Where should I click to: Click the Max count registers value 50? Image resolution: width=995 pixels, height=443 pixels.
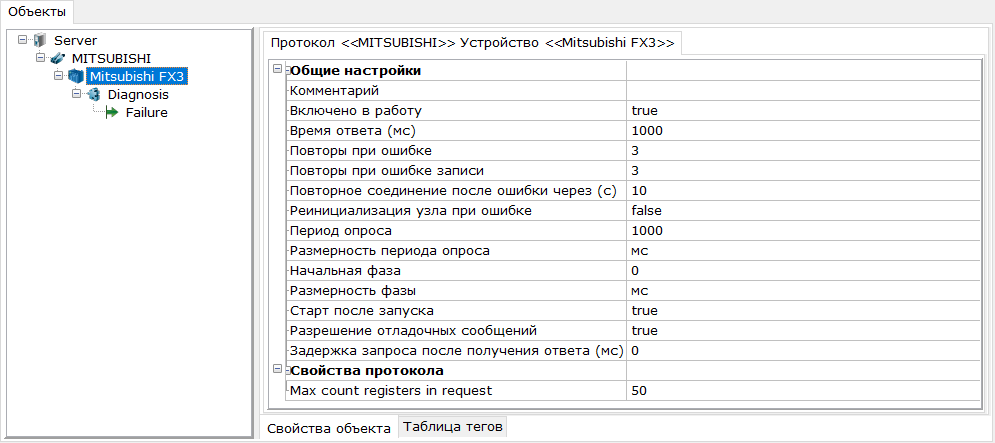pyautogui.click(x=803, y=391)
